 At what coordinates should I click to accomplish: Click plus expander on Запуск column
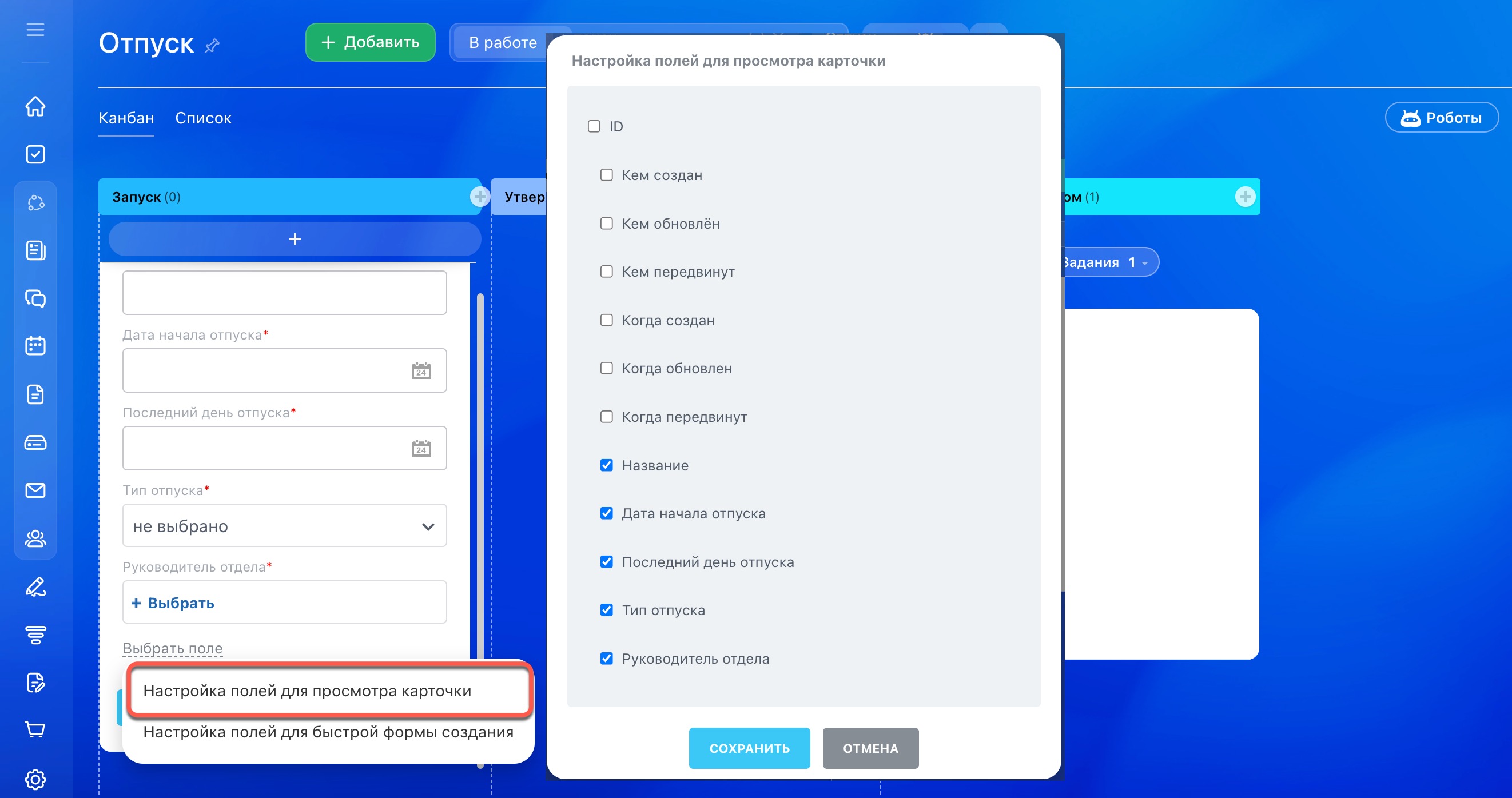click(x=480, y=197)
